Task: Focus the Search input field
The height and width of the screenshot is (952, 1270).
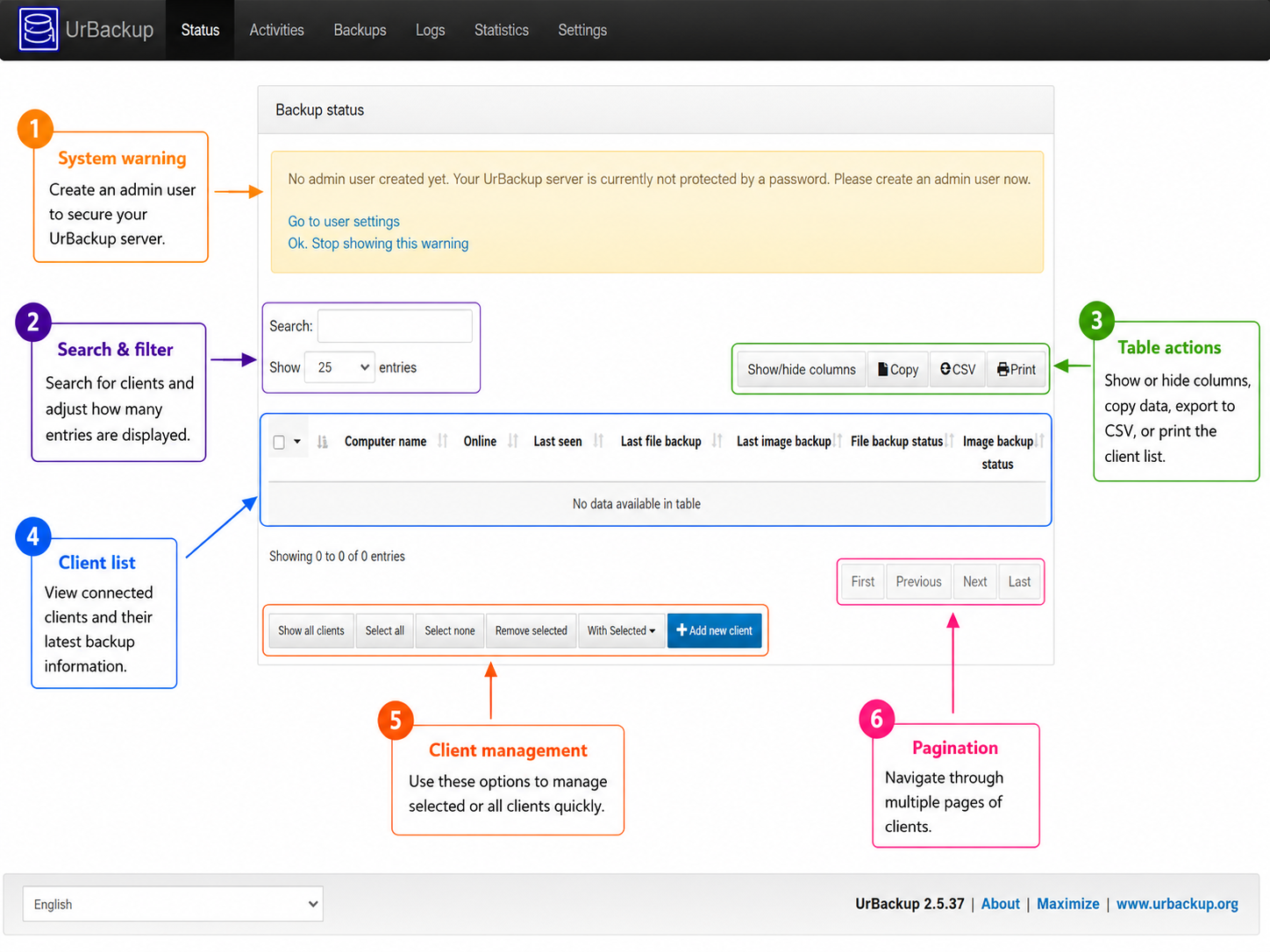Action: pyautogui.click(x=395, y=326)
